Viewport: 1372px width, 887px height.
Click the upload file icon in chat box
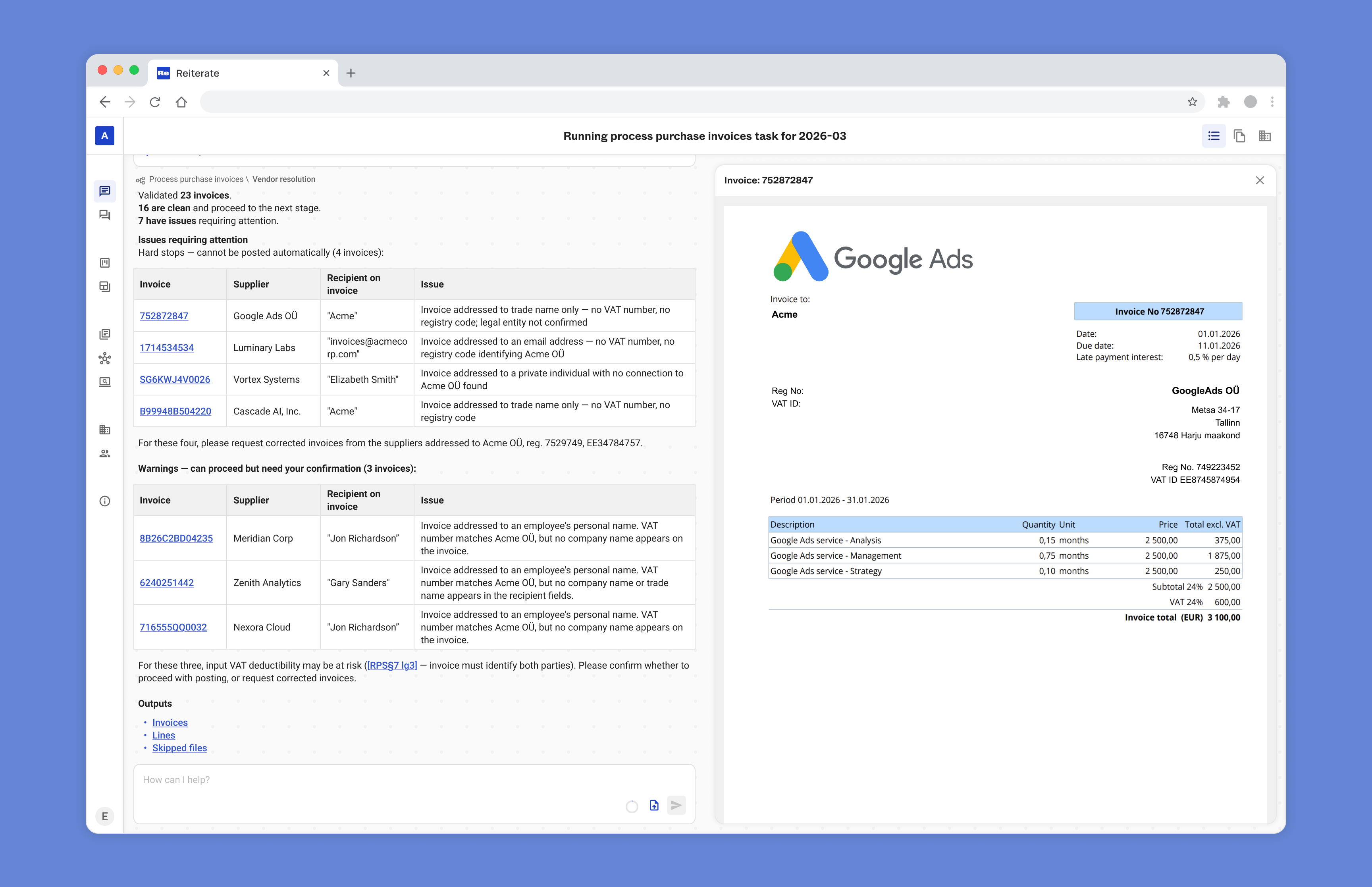point(654,805)
